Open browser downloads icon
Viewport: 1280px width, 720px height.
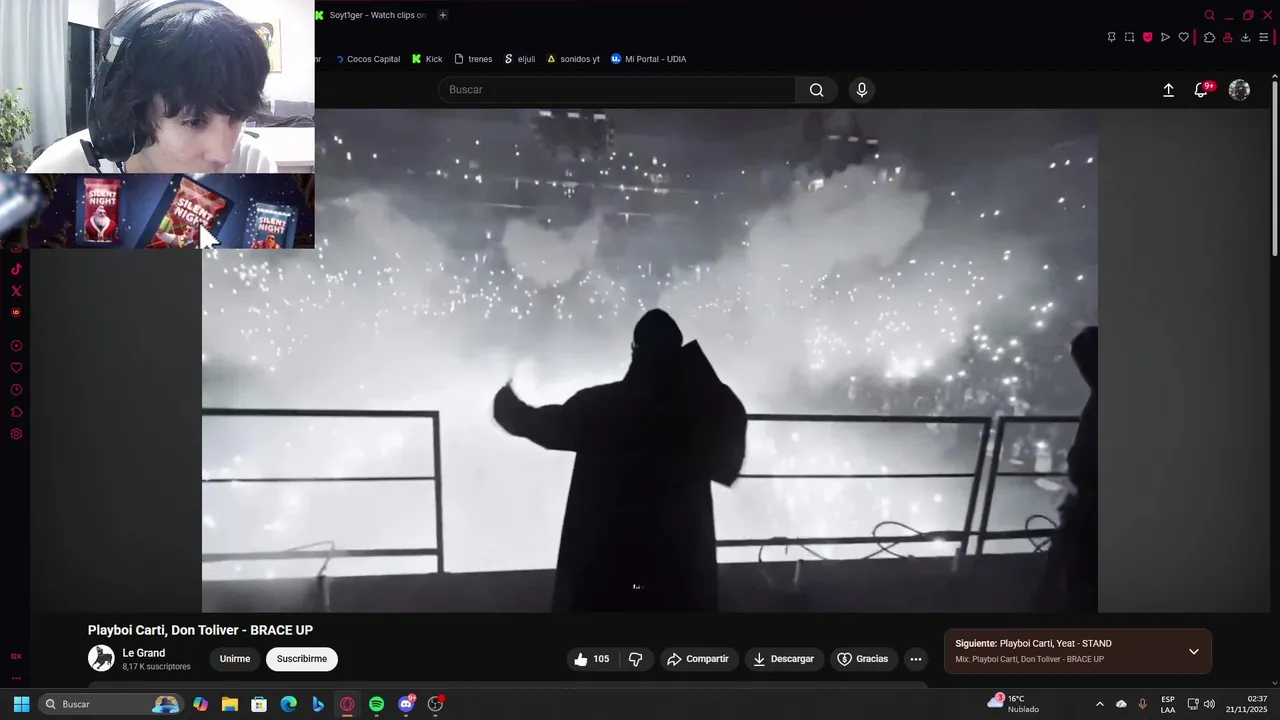(x=1245, y=37)
